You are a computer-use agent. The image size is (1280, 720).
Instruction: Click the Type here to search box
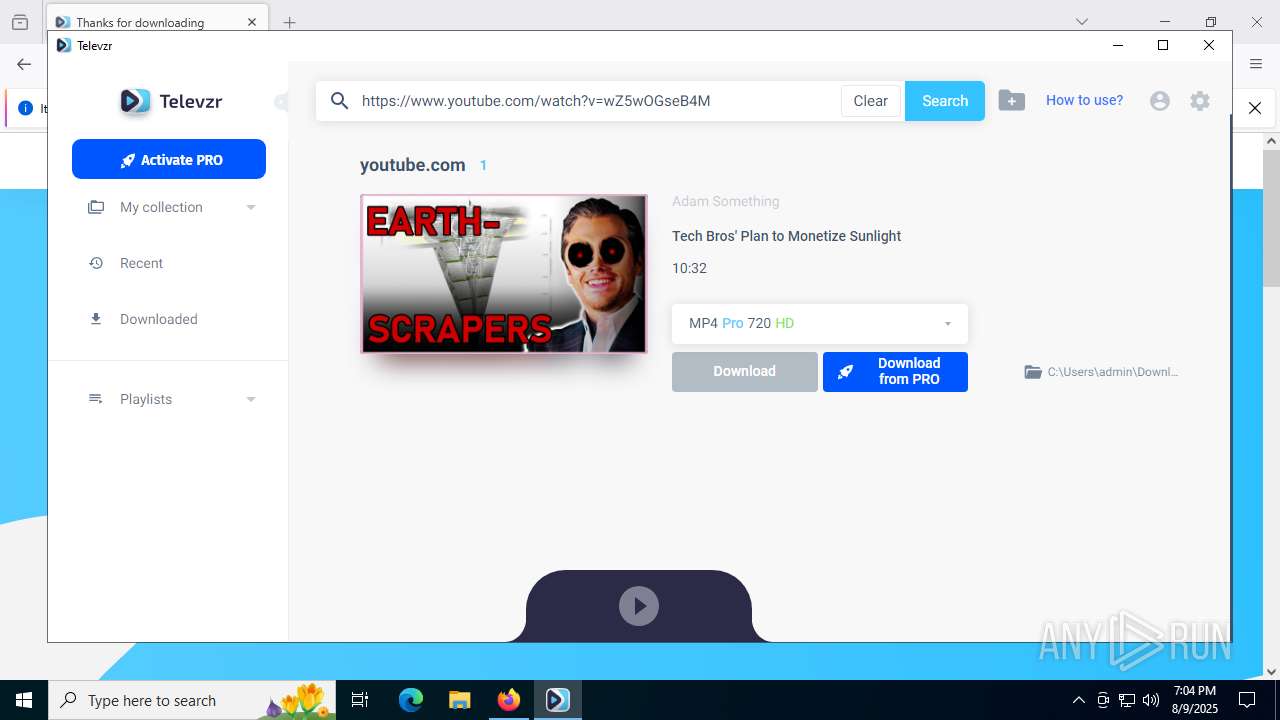tap(193, 700)
